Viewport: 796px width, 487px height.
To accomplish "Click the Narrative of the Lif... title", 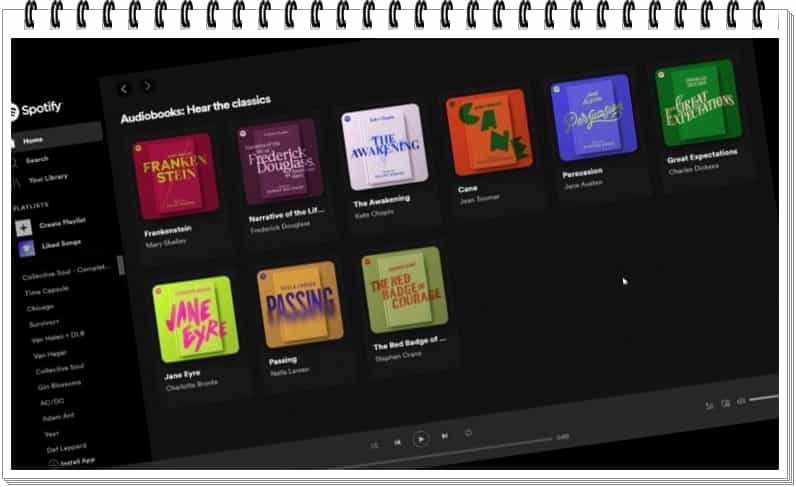I will (286, 214).
